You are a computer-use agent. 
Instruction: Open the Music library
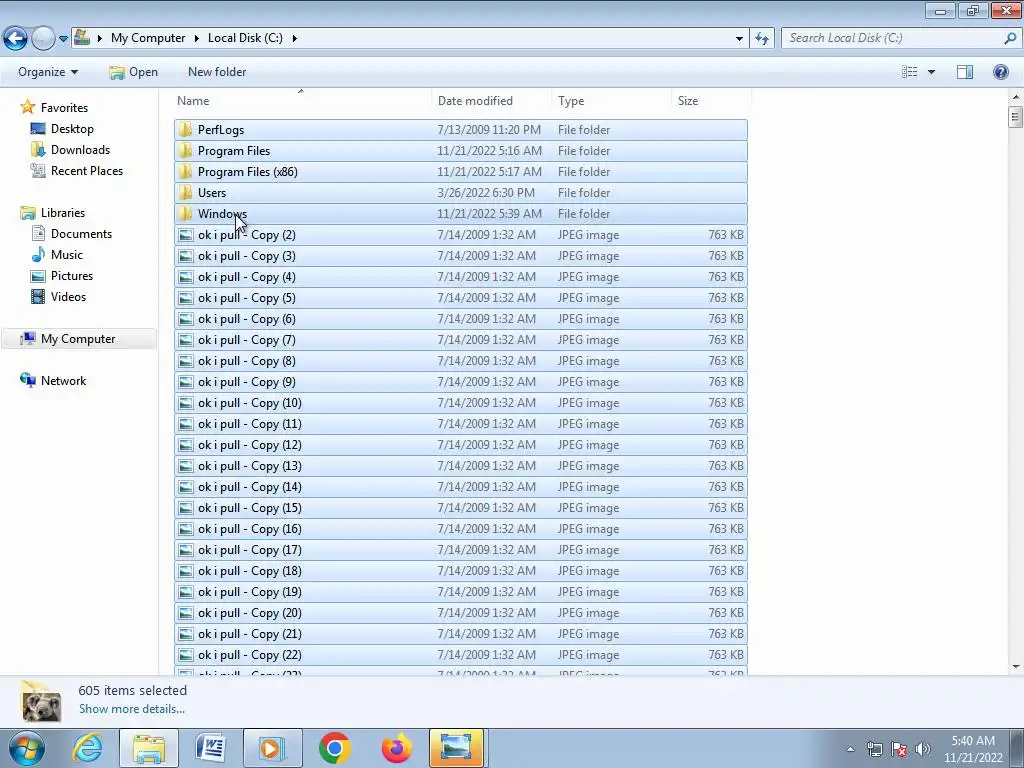coord(67,255)
